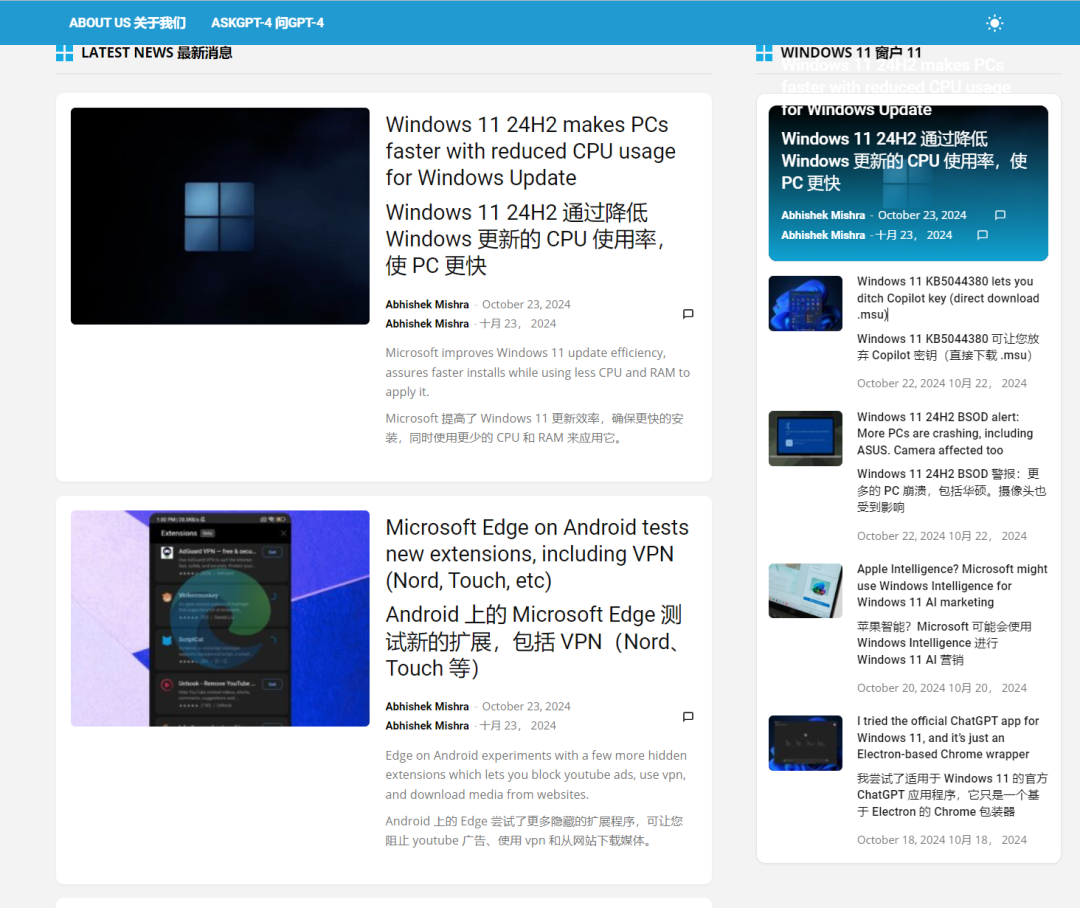Click 'October 20, 2024' date in sidebar
The width and height of the screenshot is (1080, 908).
point(901,688)
